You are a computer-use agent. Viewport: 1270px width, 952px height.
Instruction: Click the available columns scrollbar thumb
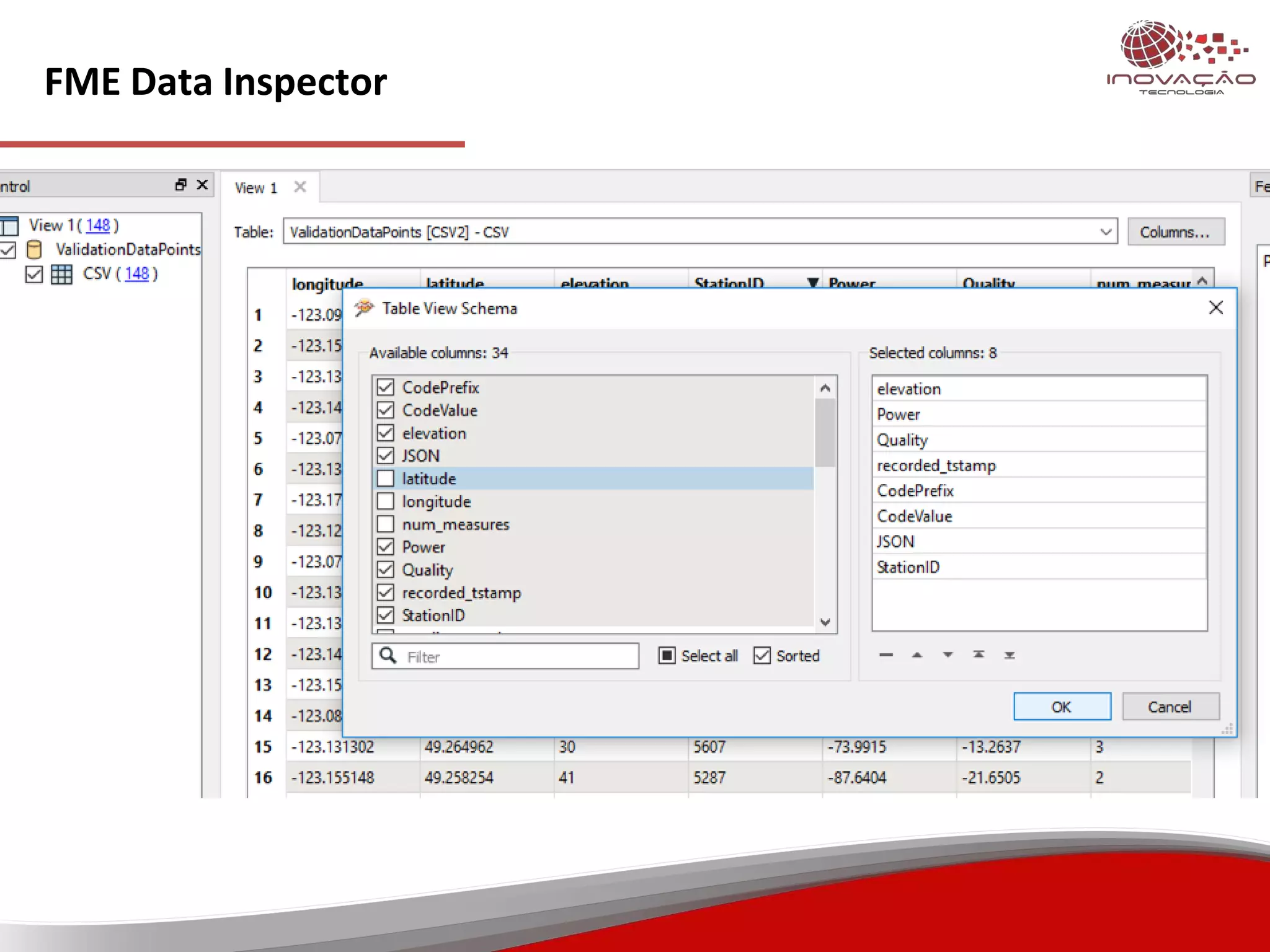click(x=825, y=433)
